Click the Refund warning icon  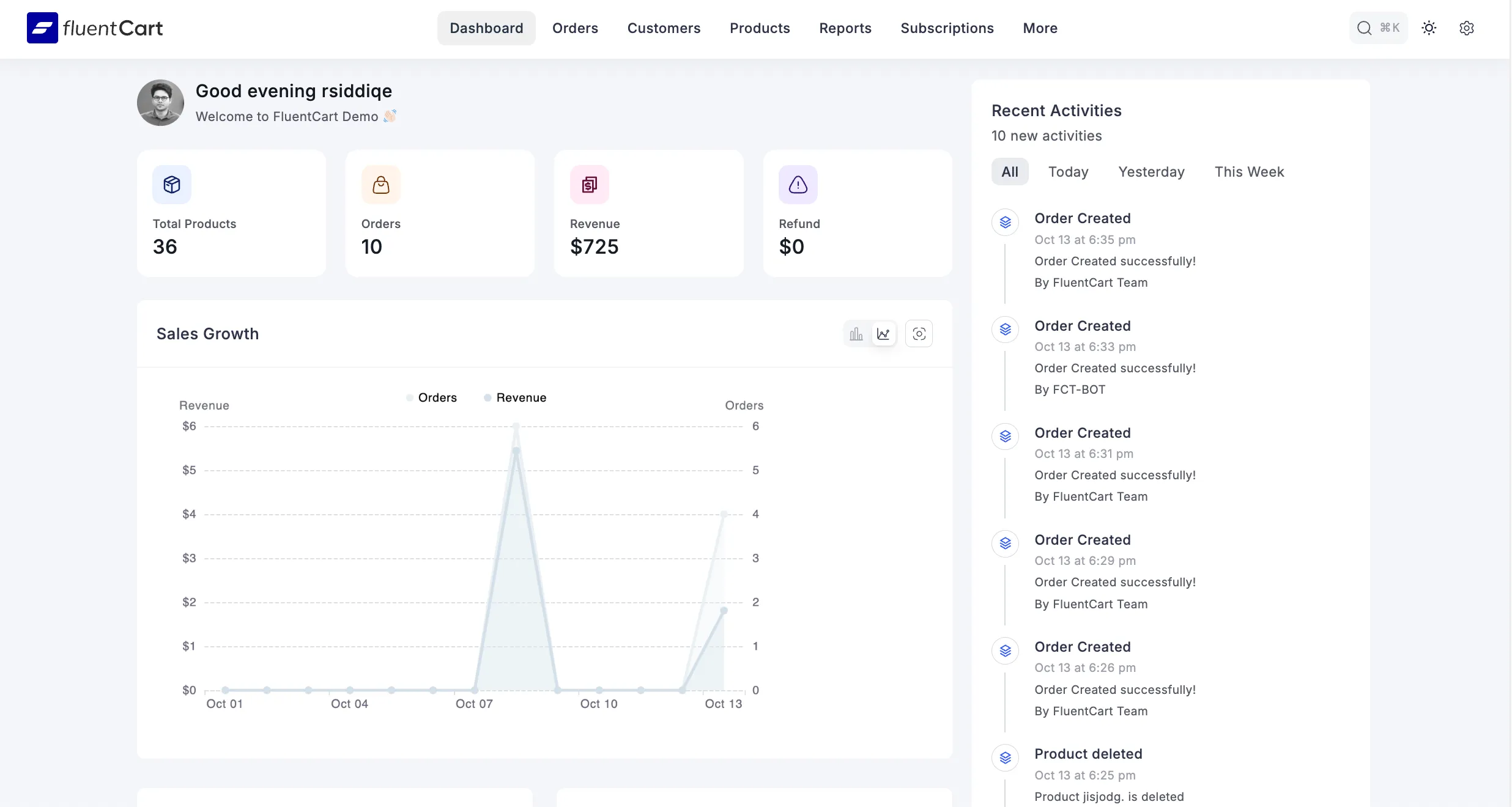click(x=798, y=185)
